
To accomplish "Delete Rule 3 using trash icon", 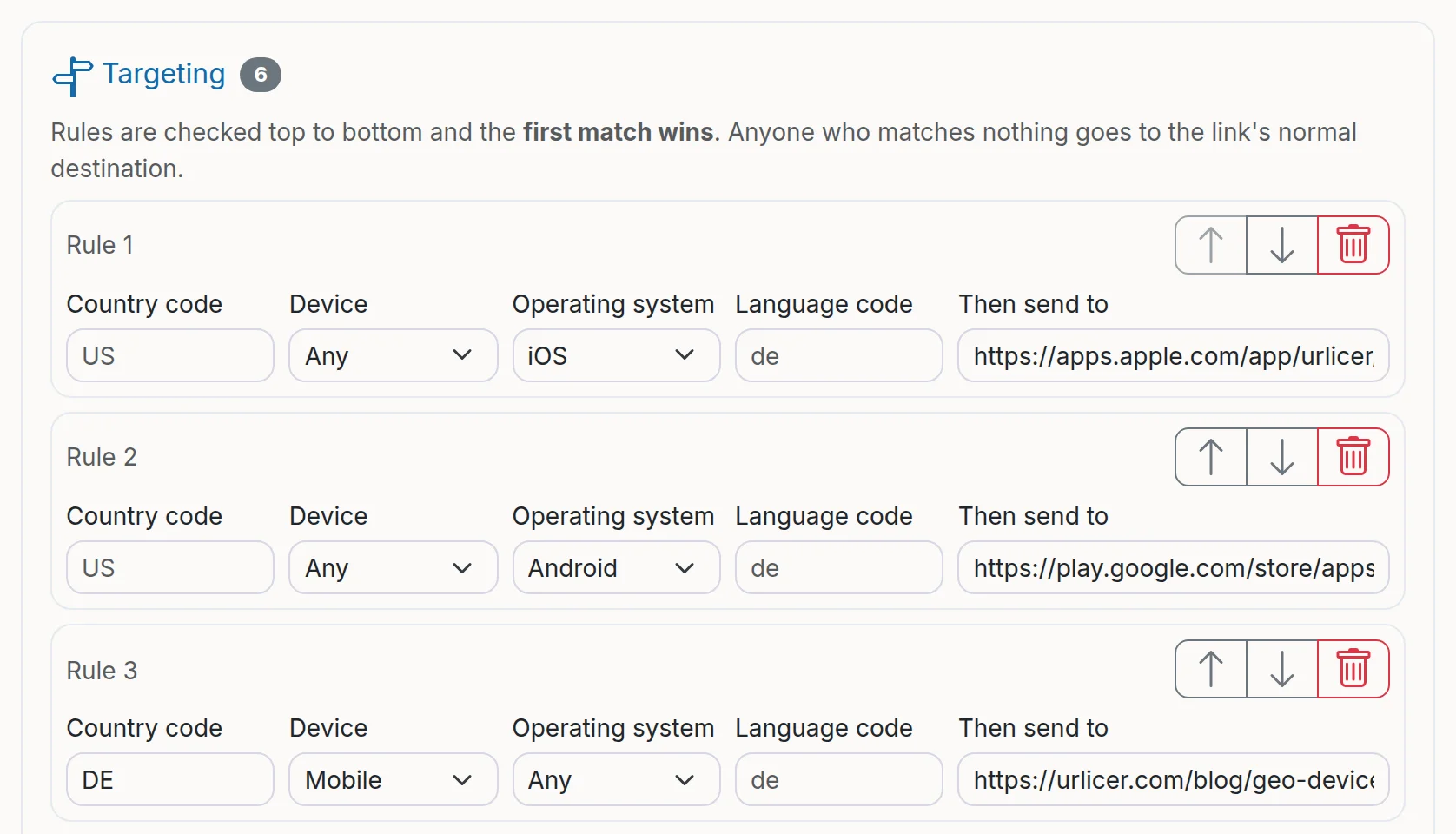I will pos(1353,669).
